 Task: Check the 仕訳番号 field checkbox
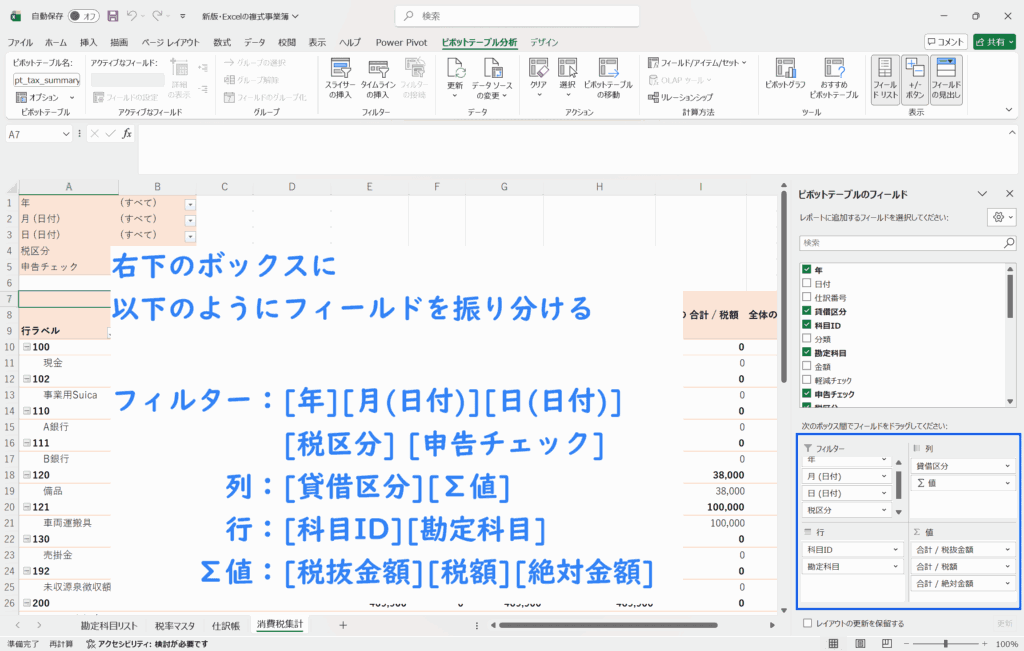[806, 298]
